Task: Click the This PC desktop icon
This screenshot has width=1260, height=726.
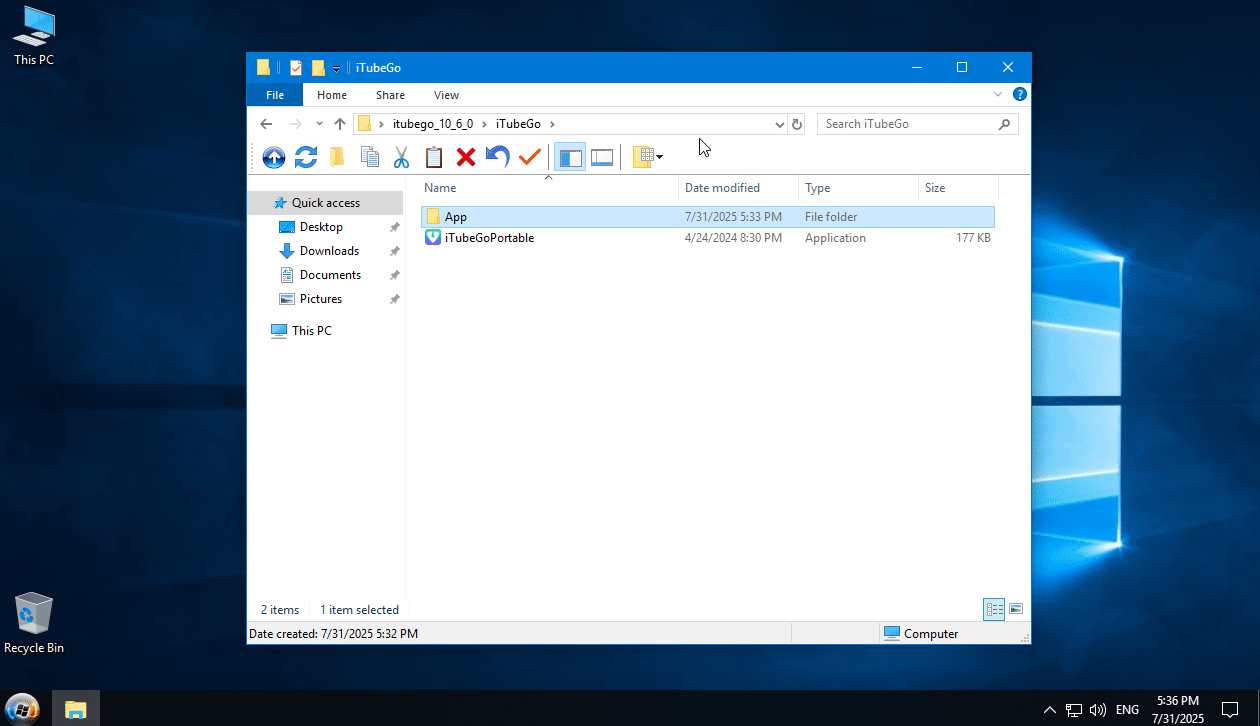Action: coord(34,36)
